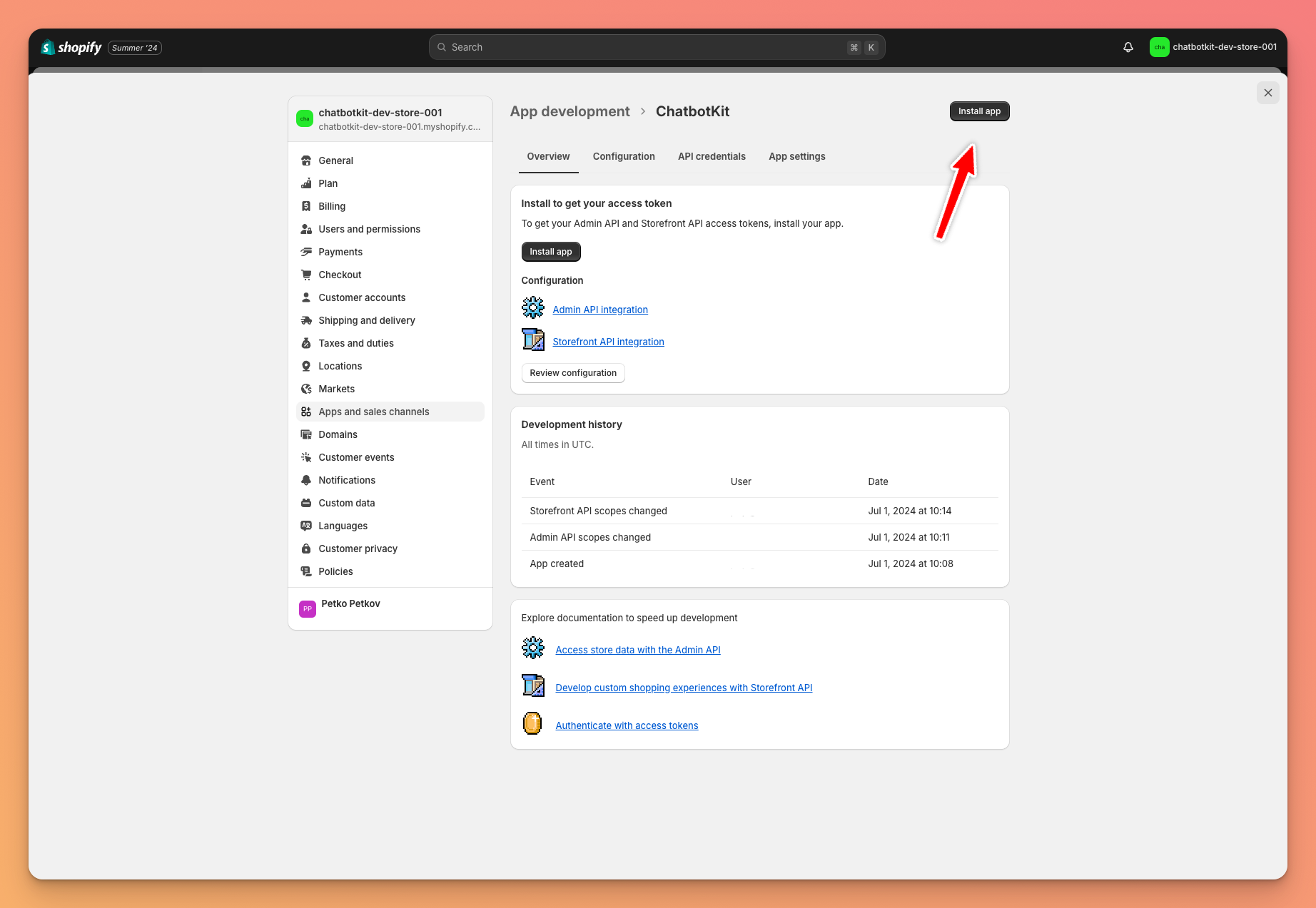
Task: Click the Customer events sparkle icon
Action: click(x=306, y=457)
